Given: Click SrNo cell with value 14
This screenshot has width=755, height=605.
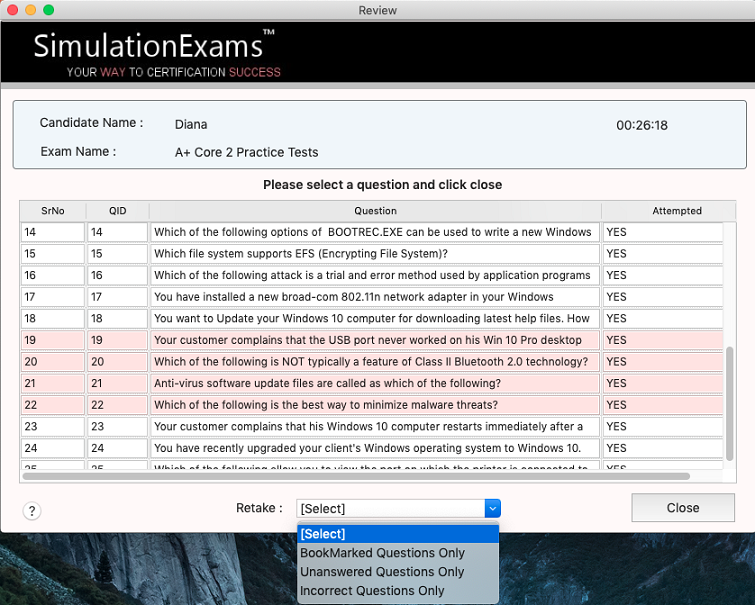Looking at the screenshot, I should point(52,232).
